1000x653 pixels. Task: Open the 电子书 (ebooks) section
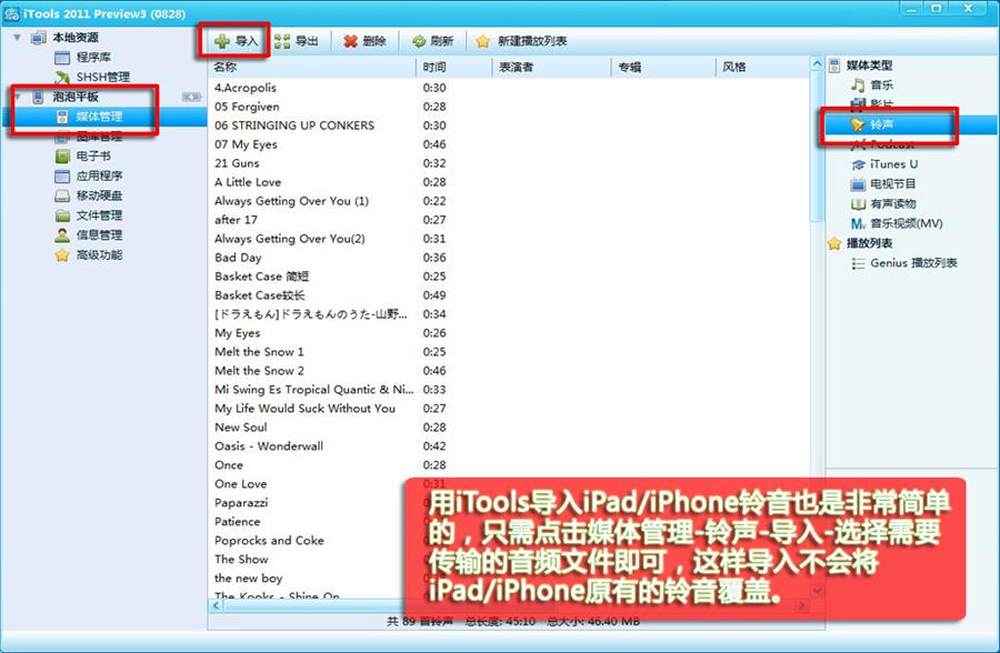click(83, 156)
